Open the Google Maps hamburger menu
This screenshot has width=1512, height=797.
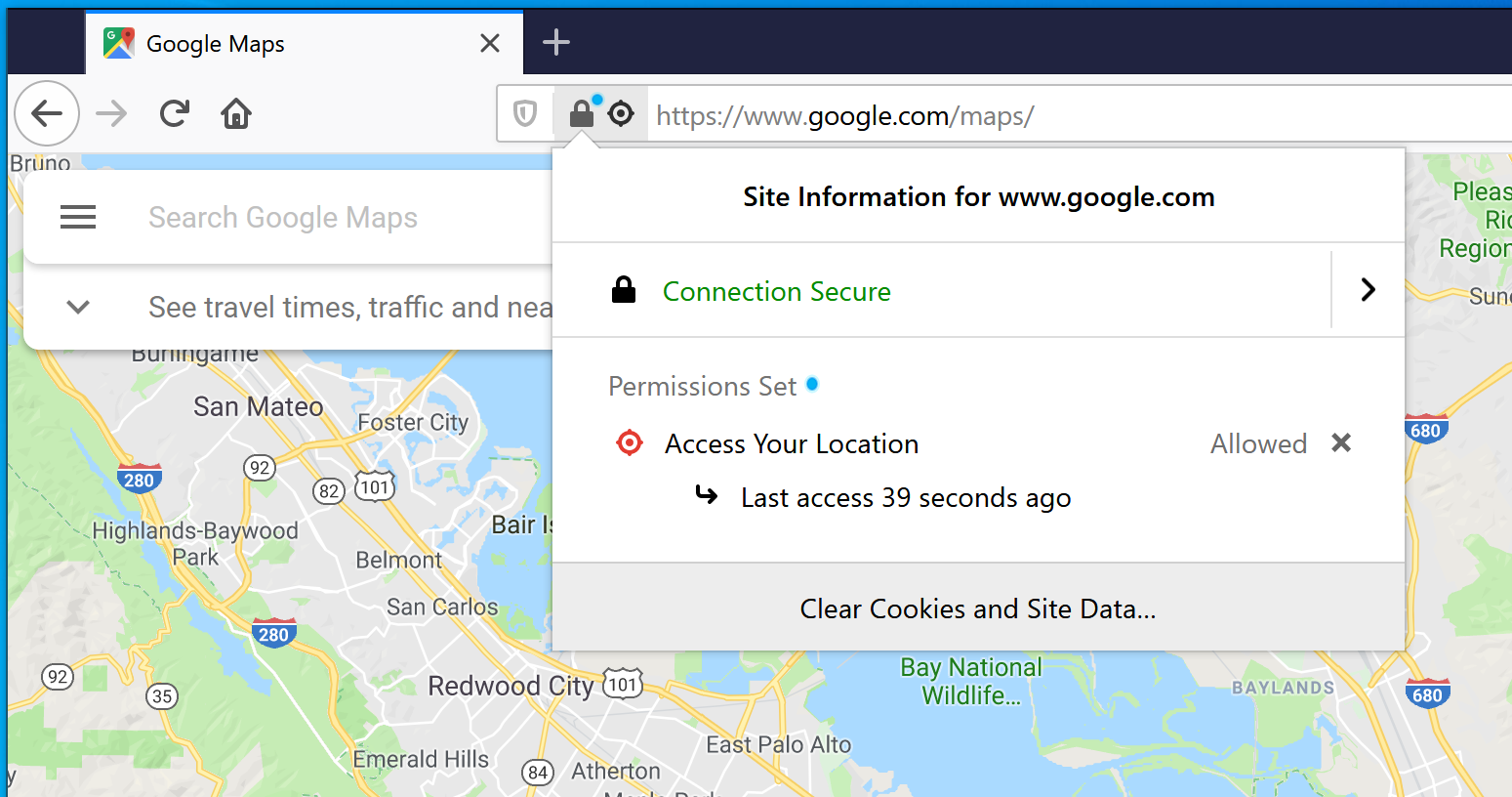coord(78,217)
